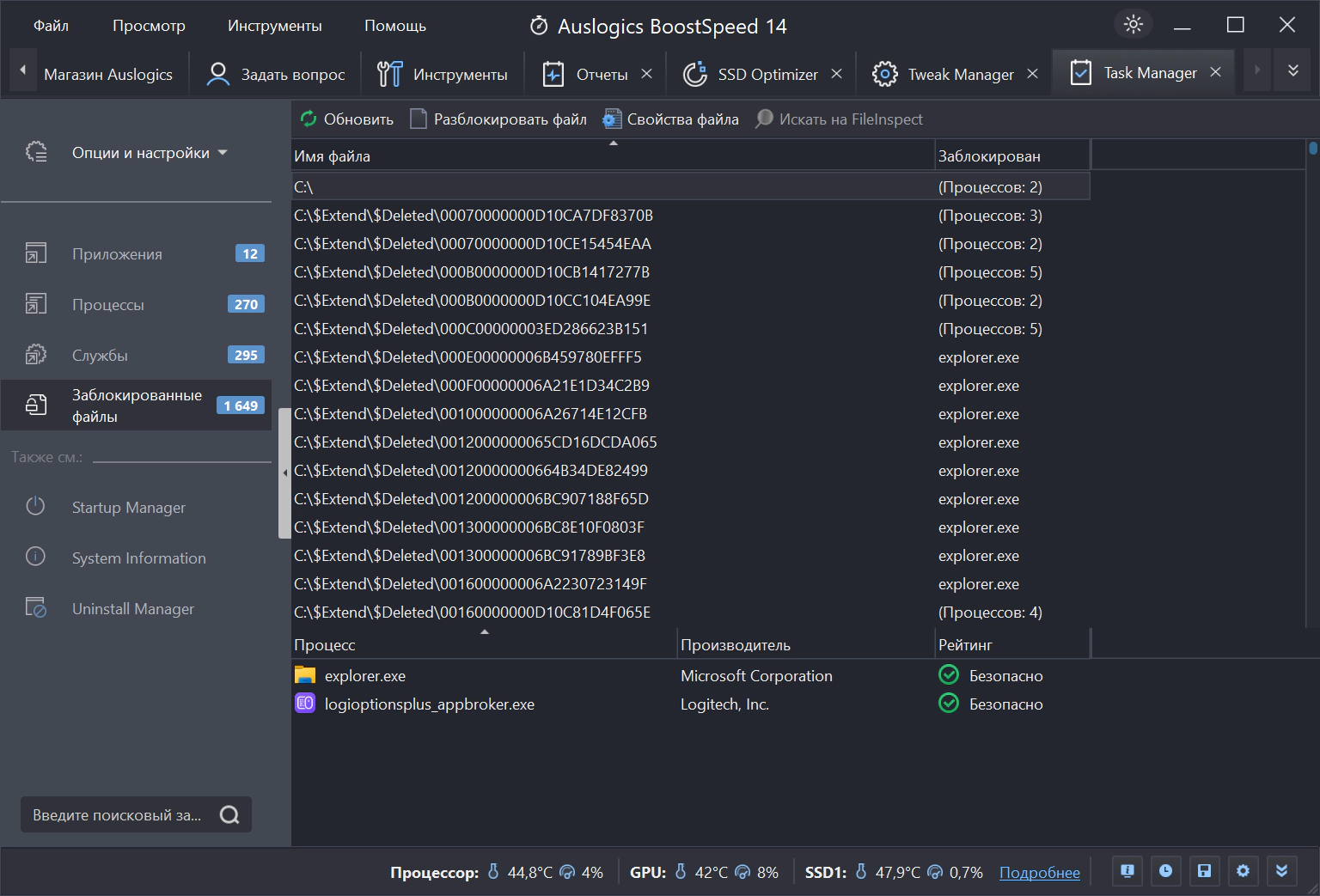Image resolution: width=1320 pixels, height=896 pixels.
Task: Open the Службы section in sidebar
Action: click(x=136, y=356)
